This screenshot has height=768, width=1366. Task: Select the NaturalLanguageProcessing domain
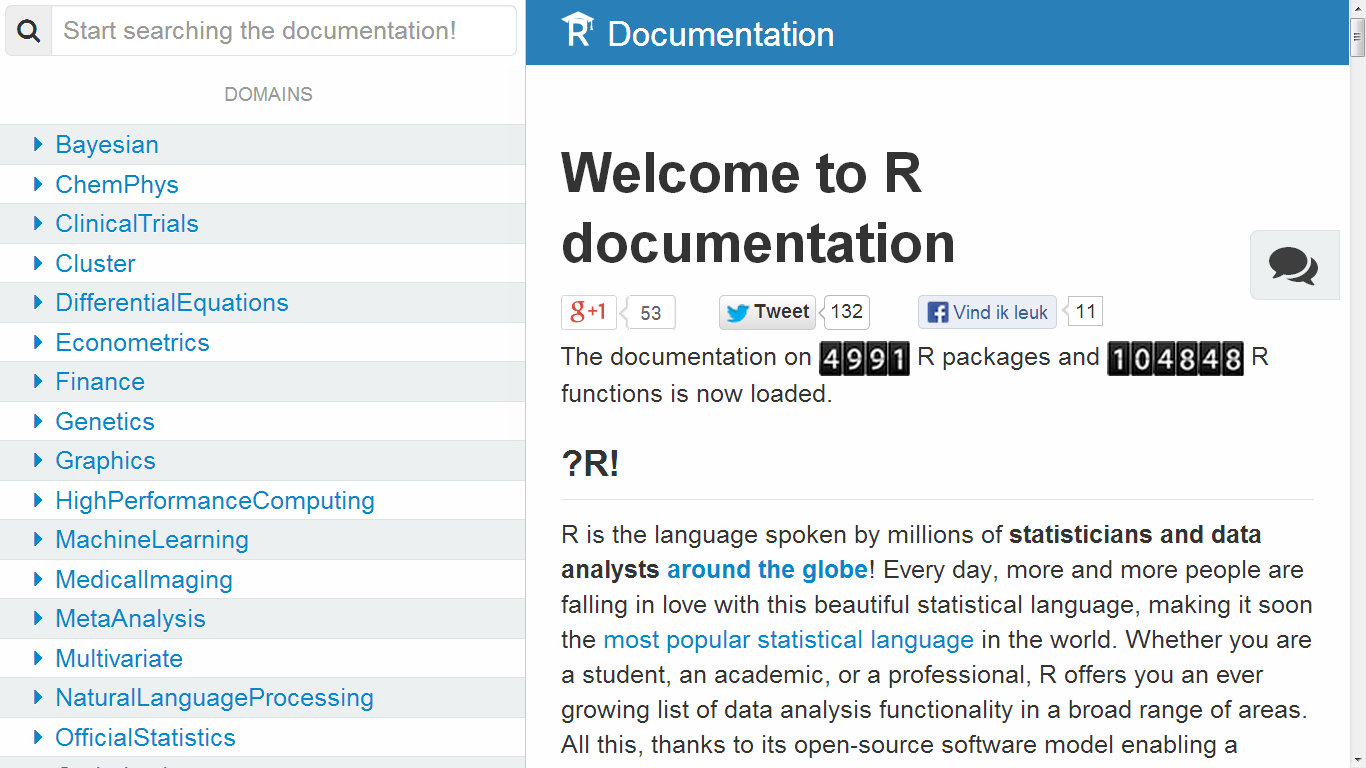[214, 697]
